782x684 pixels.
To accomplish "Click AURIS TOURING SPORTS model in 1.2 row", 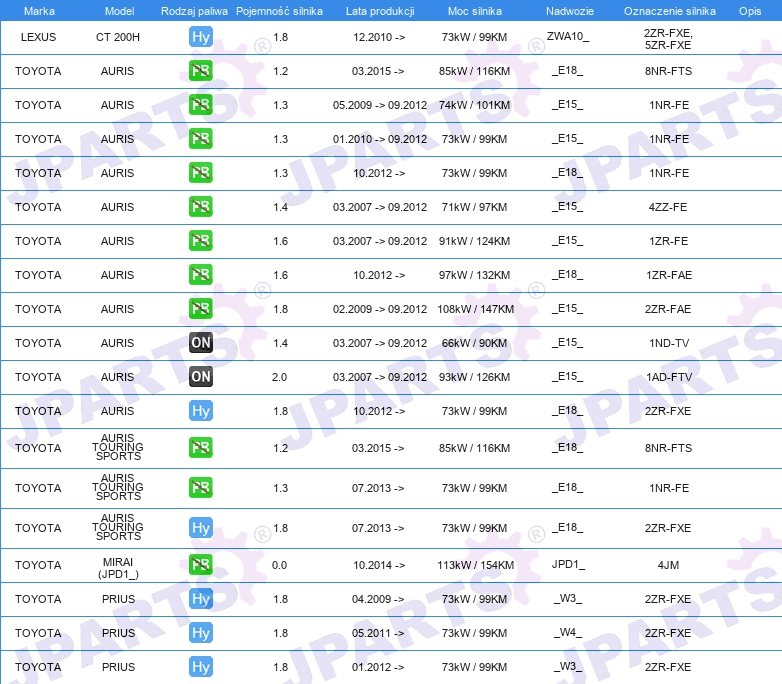I will pos(118,447).
